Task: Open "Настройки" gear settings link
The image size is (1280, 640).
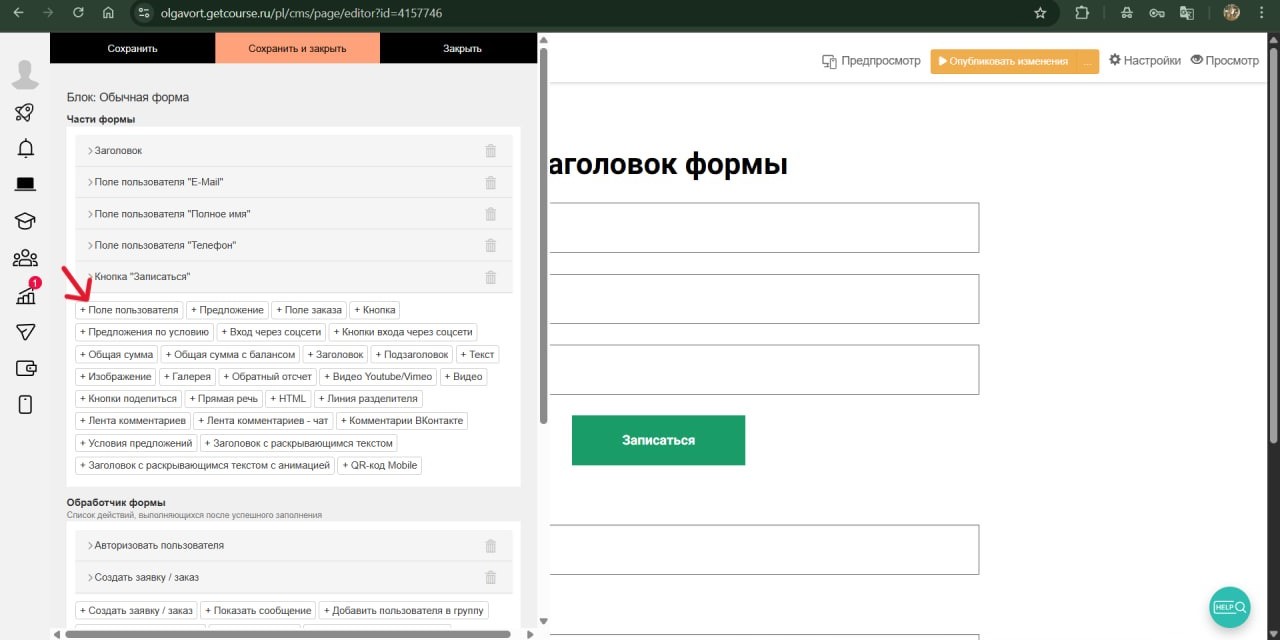Action: point(1144,60)
